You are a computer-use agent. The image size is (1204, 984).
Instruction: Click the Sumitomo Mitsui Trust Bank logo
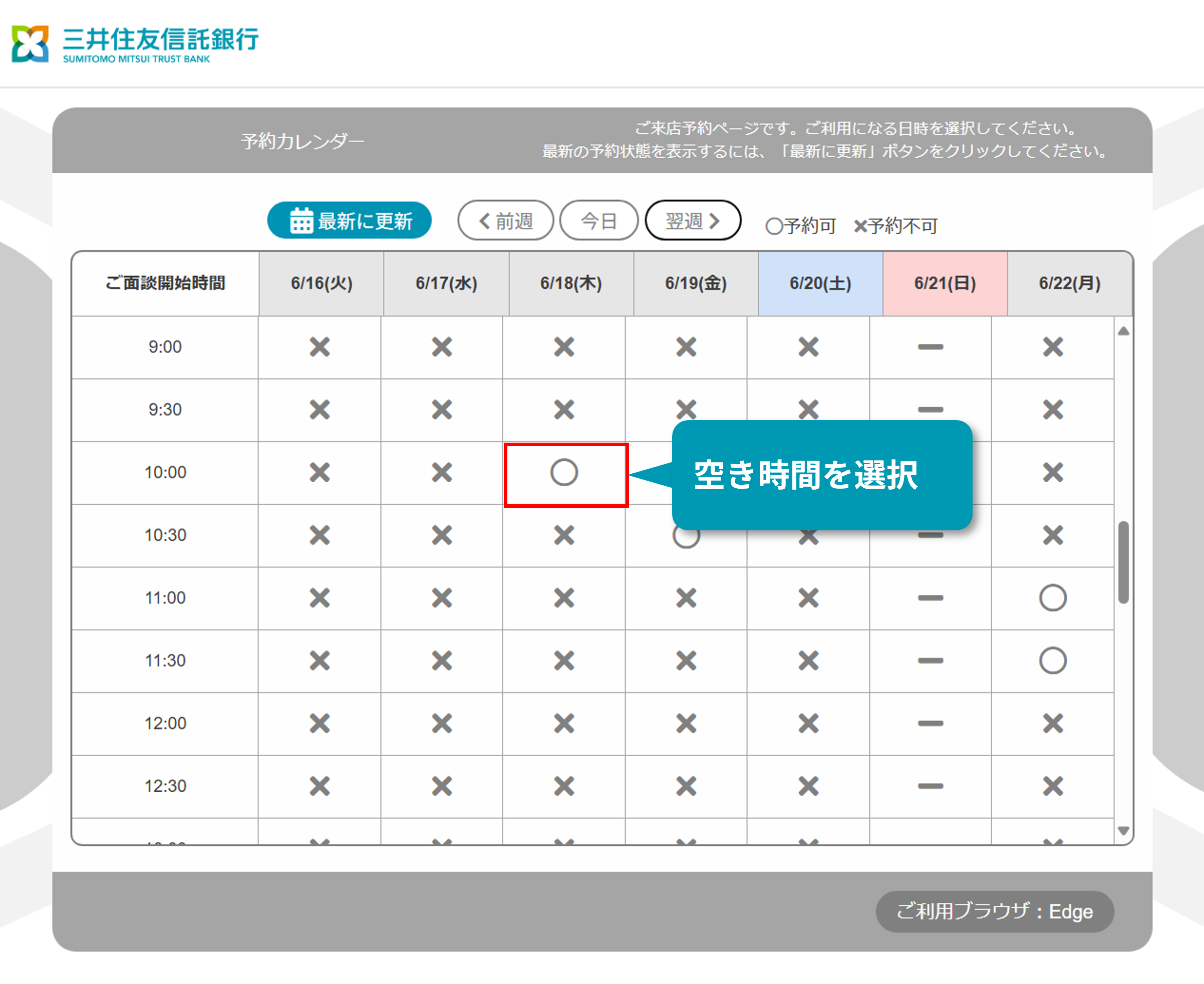coord(136,44)
